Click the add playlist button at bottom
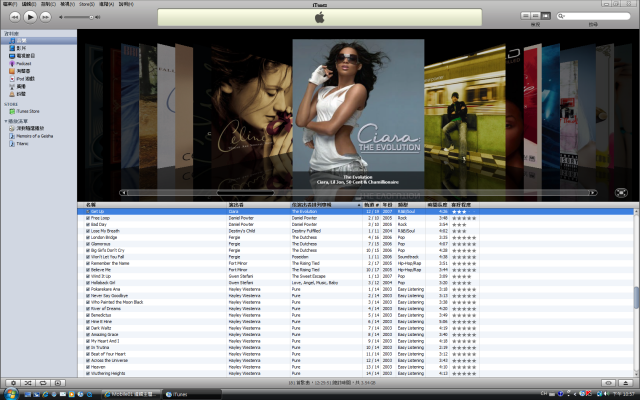This screenshot has width=640, height=400. 13,383
